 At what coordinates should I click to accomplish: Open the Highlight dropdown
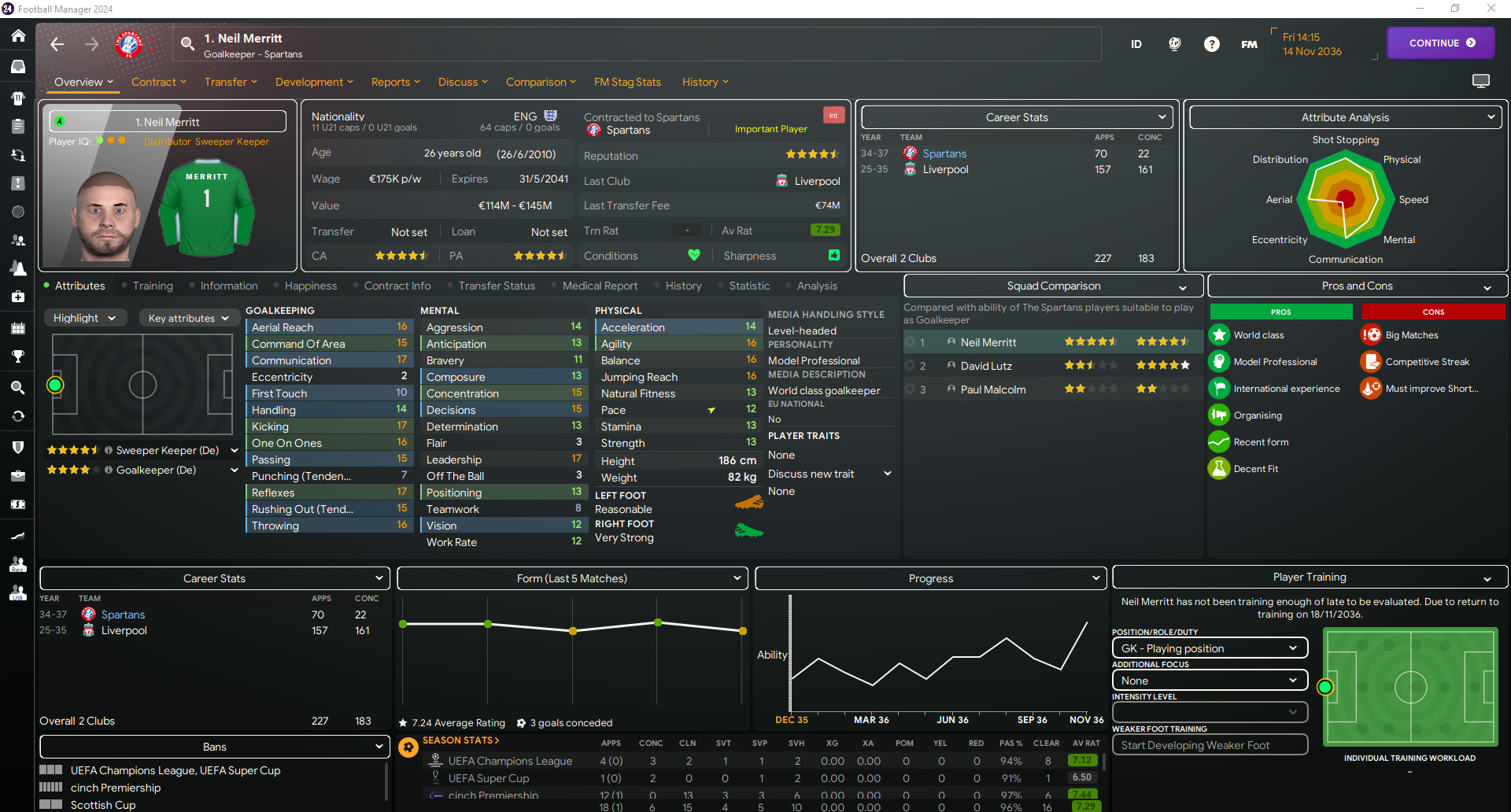[84, 318]
